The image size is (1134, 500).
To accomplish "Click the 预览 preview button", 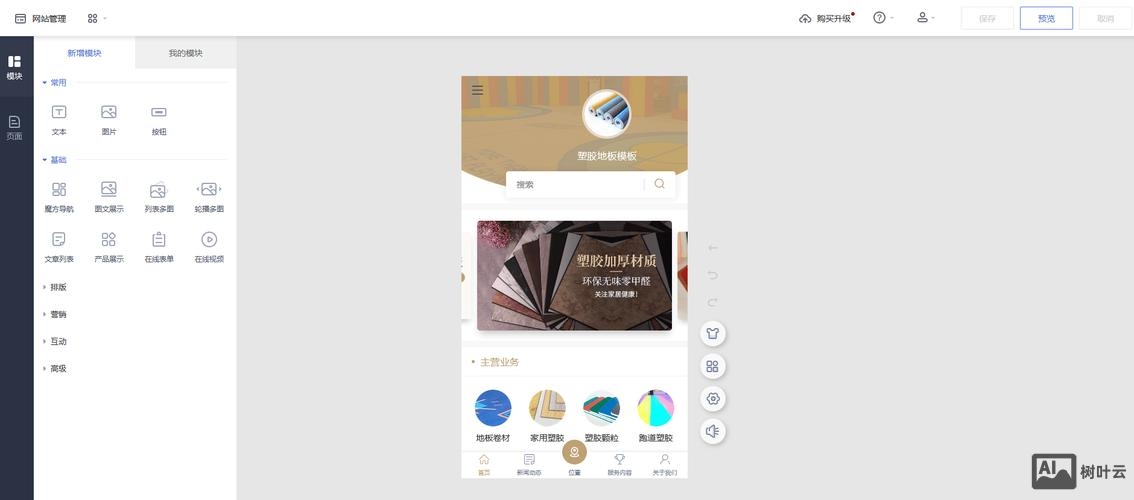I will pyautogui.click(x=1046, y=18).
